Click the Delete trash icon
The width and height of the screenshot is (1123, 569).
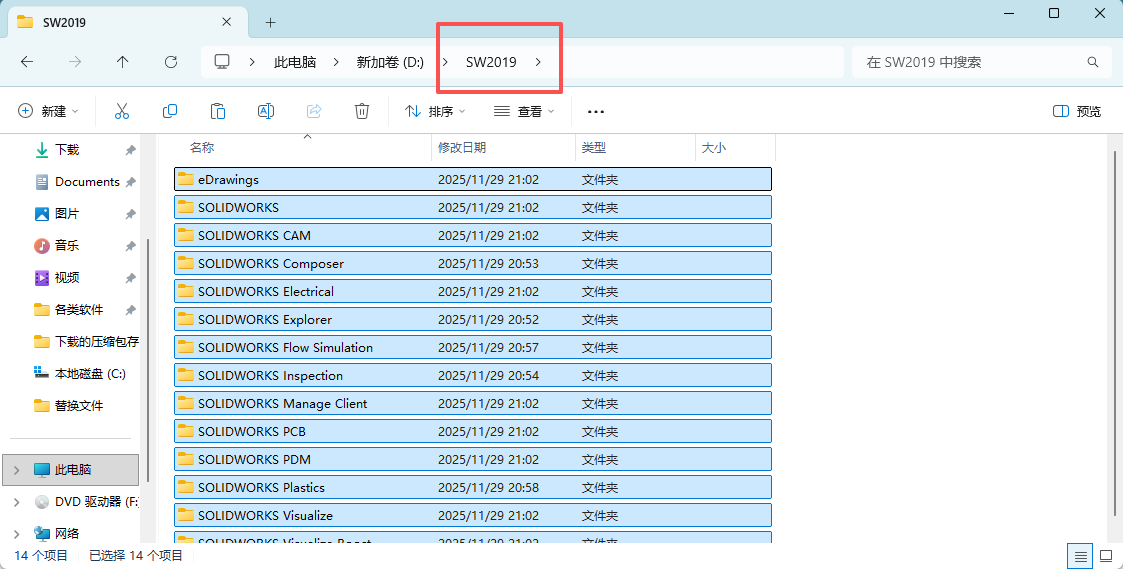[362, 111]
